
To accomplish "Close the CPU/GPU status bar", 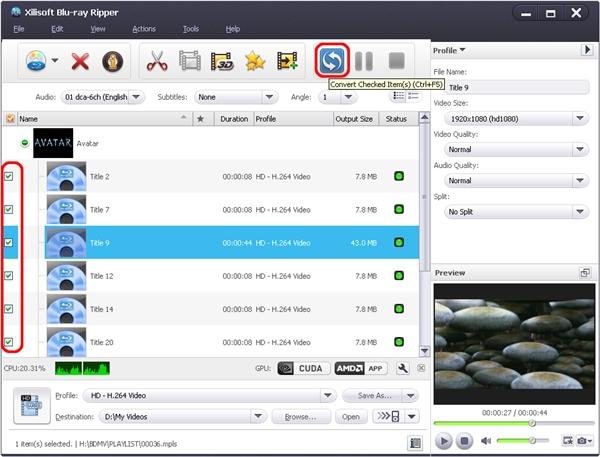I will 421,368.
